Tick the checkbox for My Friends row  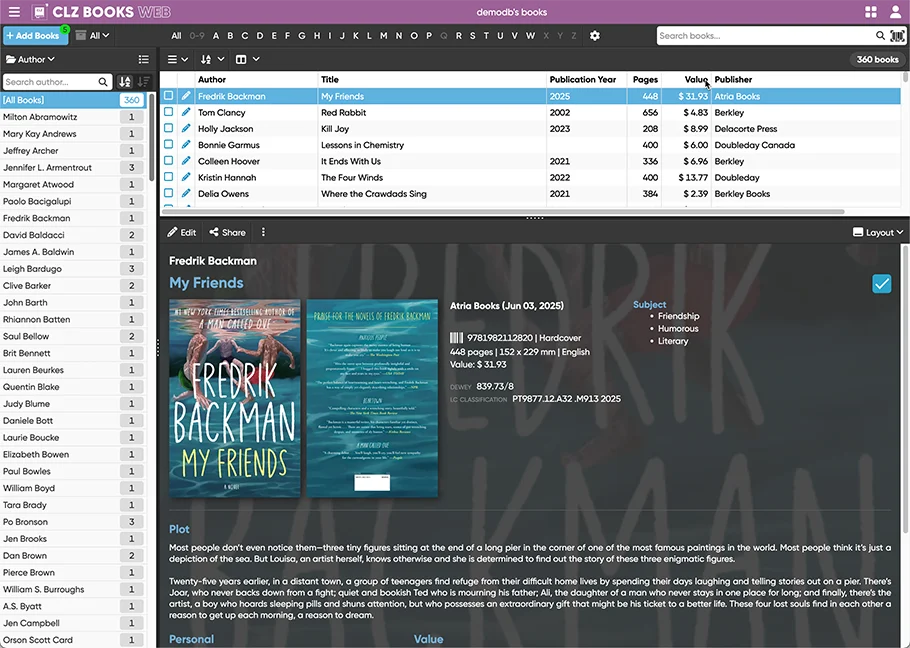(168, 95)
